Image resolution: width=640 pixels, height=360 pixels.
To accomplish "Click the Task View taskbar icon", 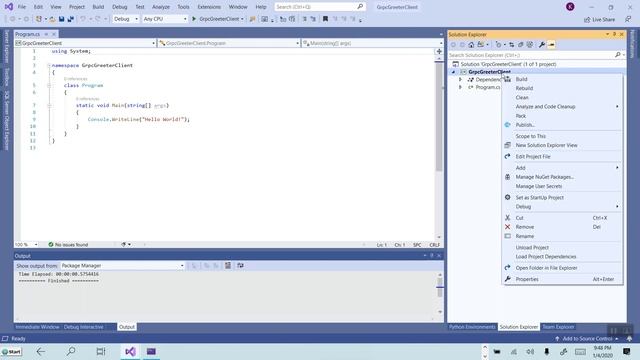I will coord(100,351).
